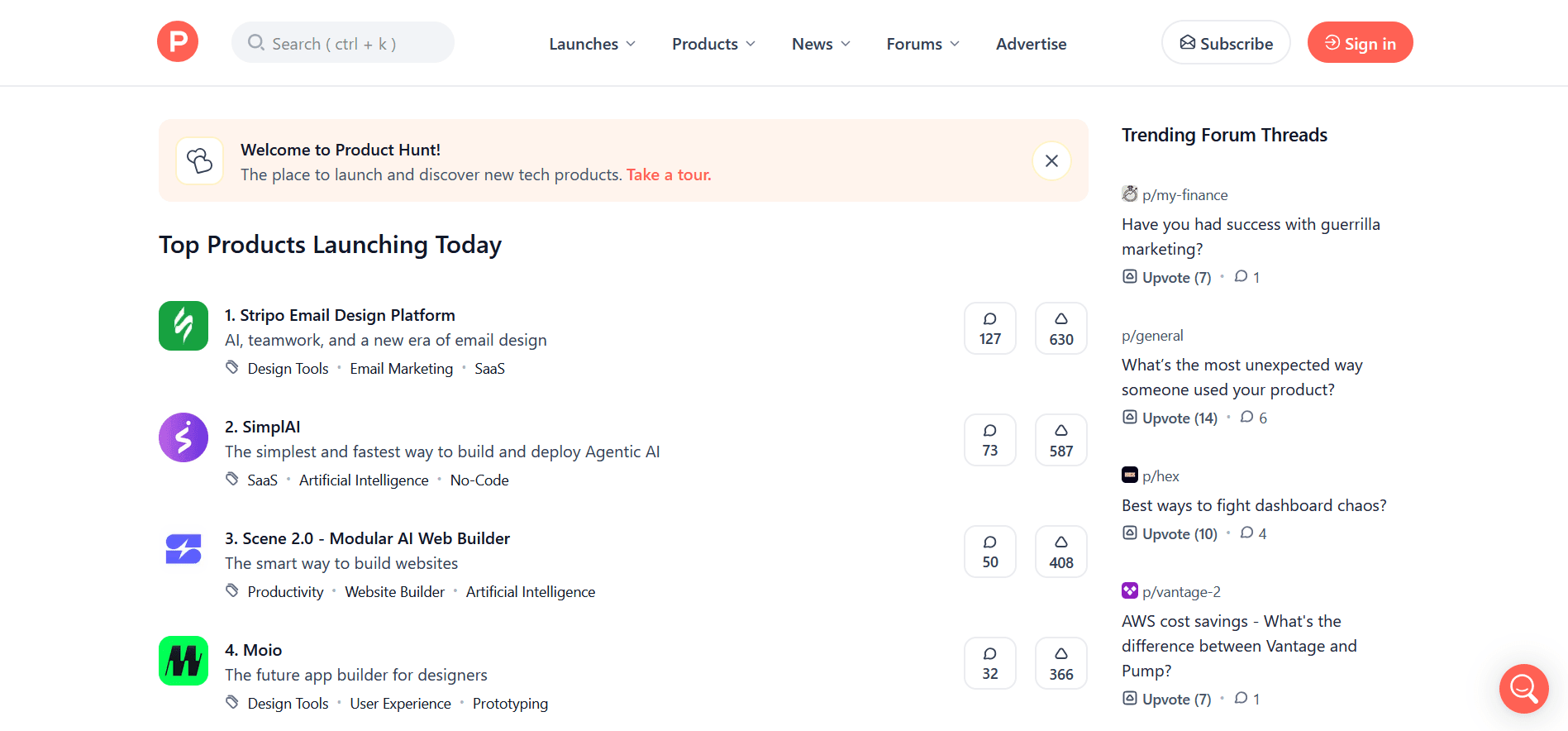Upvote Stripo with the 630 button
Screen dimensions: 1568x731
1061,328
